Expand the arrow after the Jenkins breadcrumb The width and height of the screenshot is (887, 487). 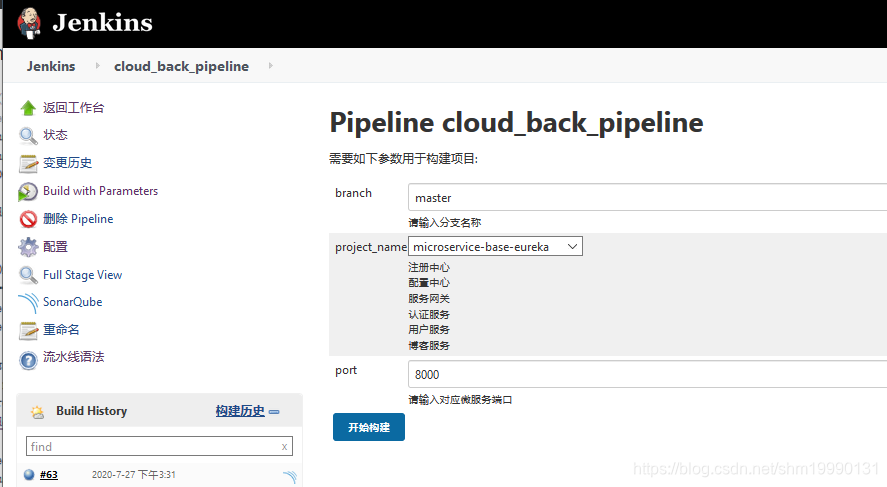point(97,66)
